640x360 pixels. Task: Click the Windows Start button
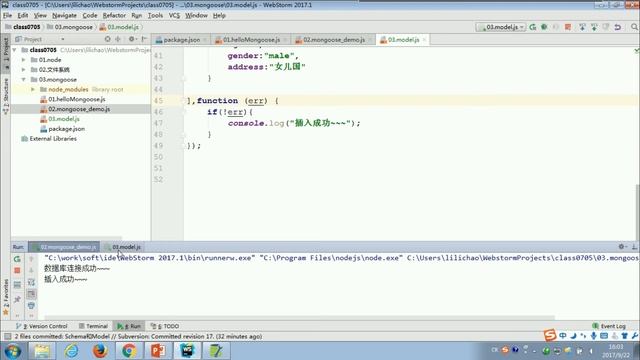pos(13,351)
